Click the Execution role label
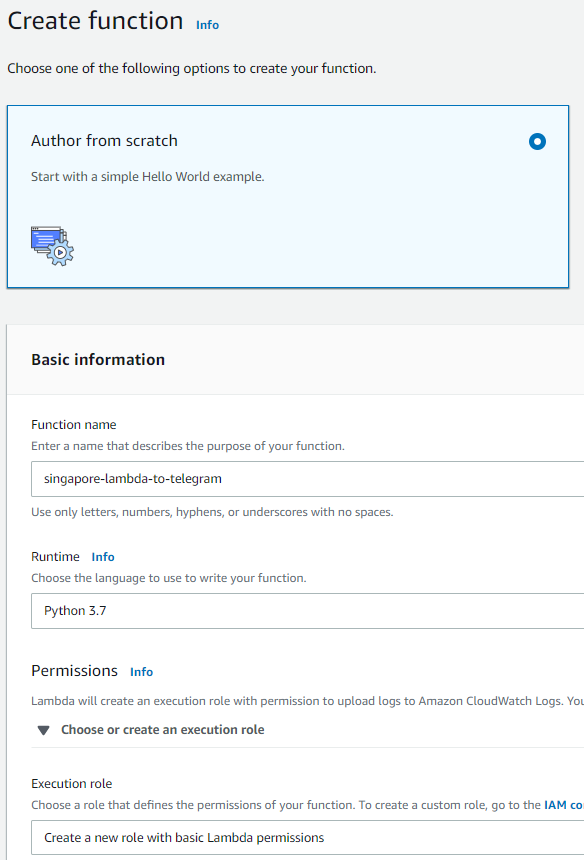 pyautogui.click(x=72, y=784)
